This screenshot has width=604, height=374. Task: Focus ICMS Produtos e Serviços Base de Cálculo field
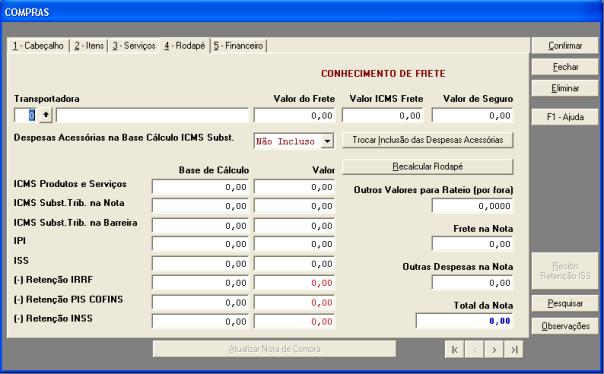coord(200,186)
